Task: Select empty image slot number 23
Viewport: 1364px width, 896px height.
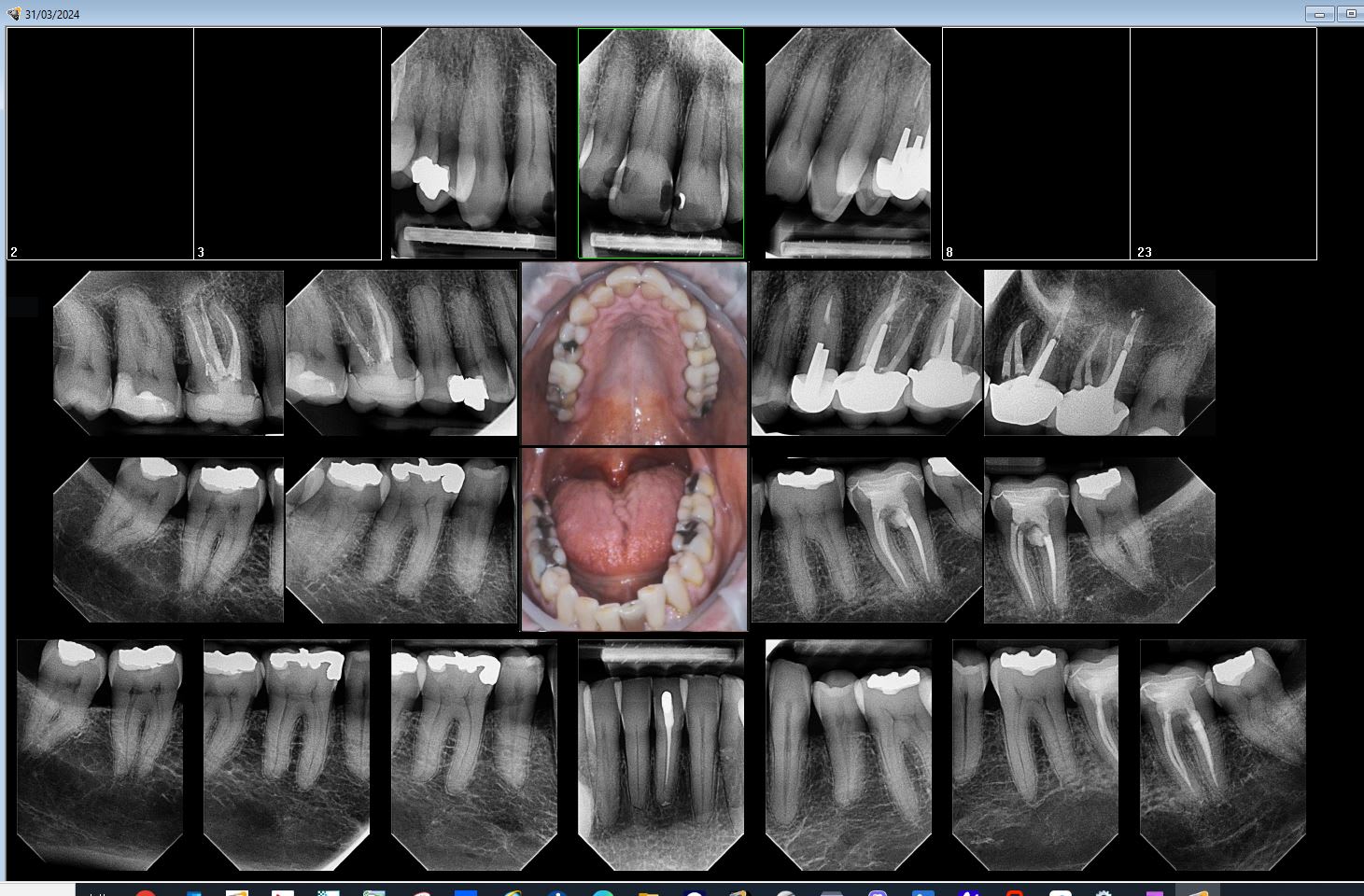Action: point(1223,143)
